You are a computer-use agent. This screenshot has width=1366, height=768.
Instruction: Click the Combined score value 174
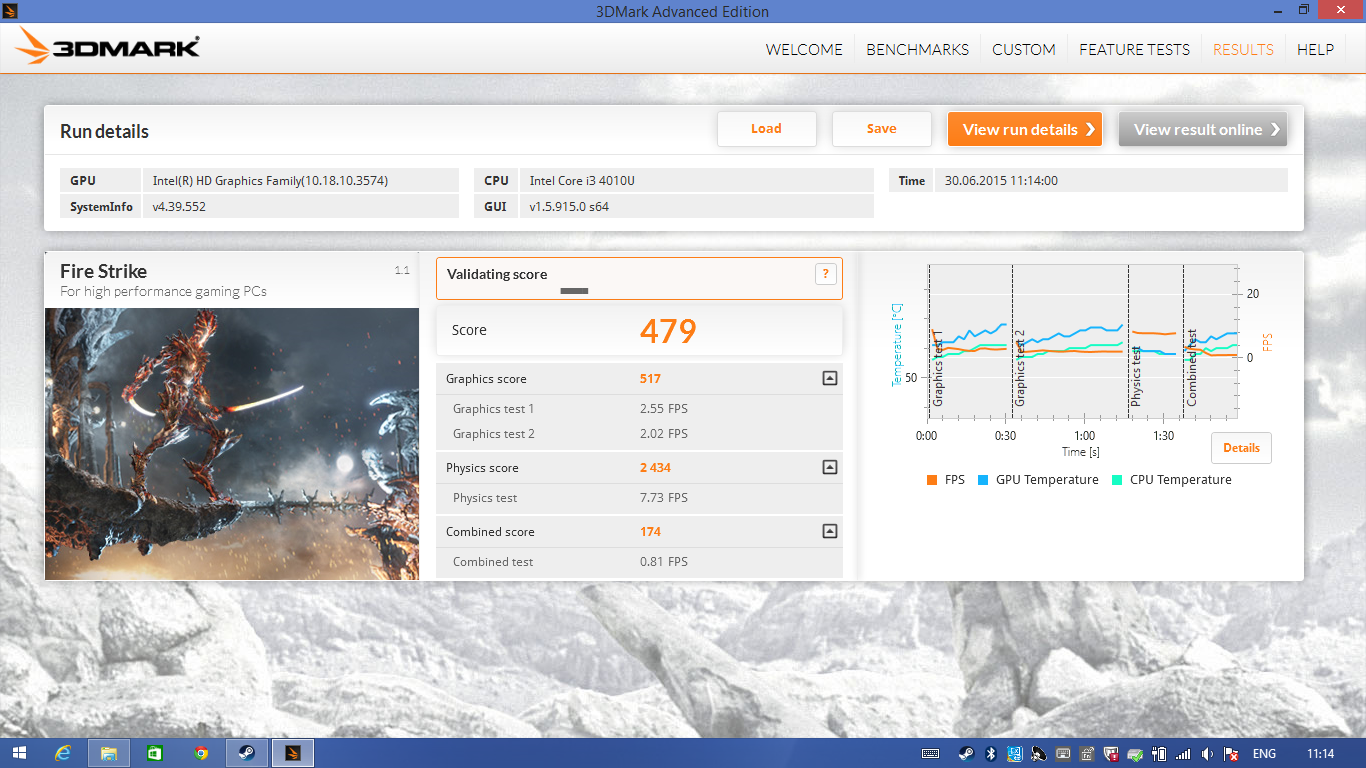650,532
